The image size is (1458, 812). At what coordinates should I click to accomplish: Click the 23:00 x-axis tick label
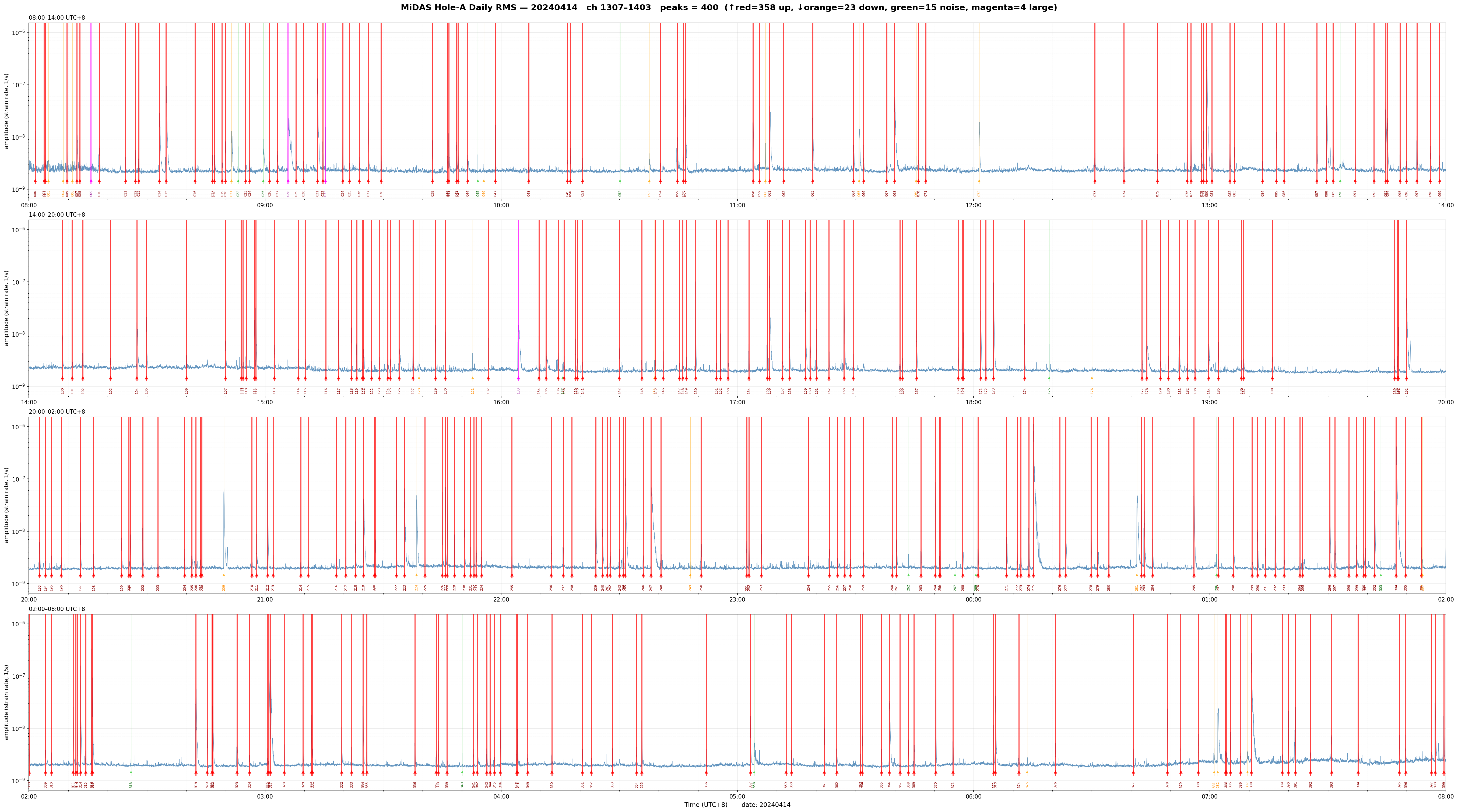click(x=737, y=599)
